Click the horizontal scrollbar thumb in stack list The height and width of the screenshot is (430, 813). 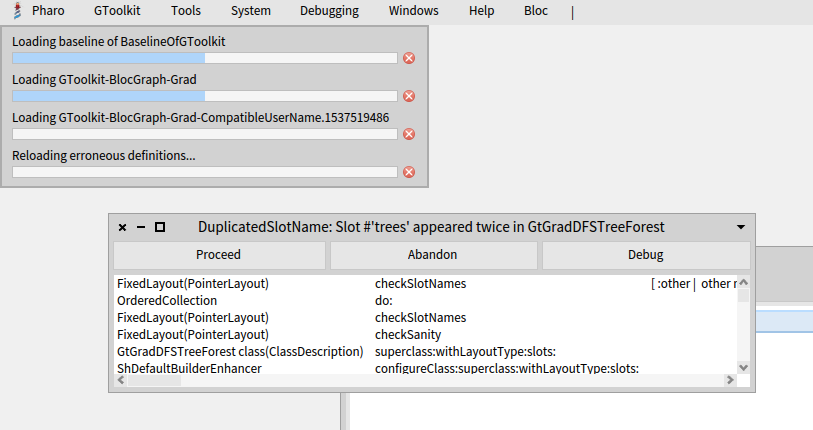154,380
